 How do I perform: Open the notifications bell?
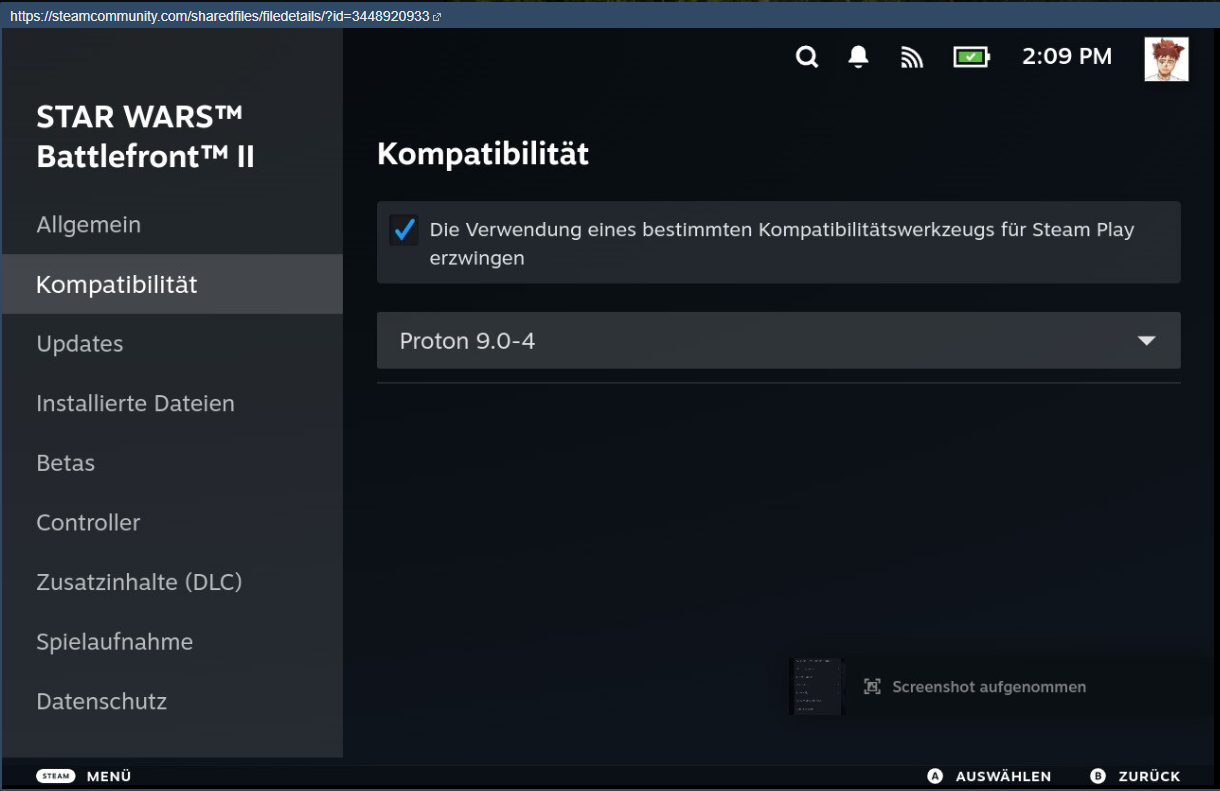click(858, 57)
